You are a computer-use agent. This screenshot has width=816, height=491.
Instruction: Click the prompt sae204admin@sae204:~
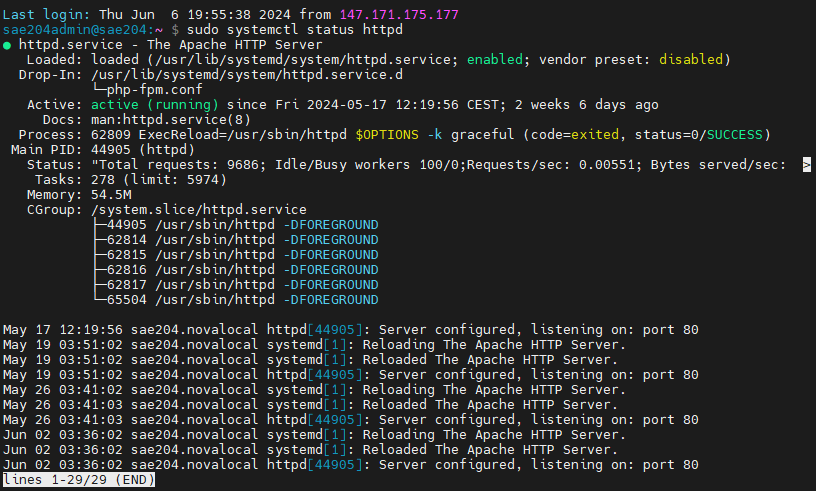click(x=83, y=30)
